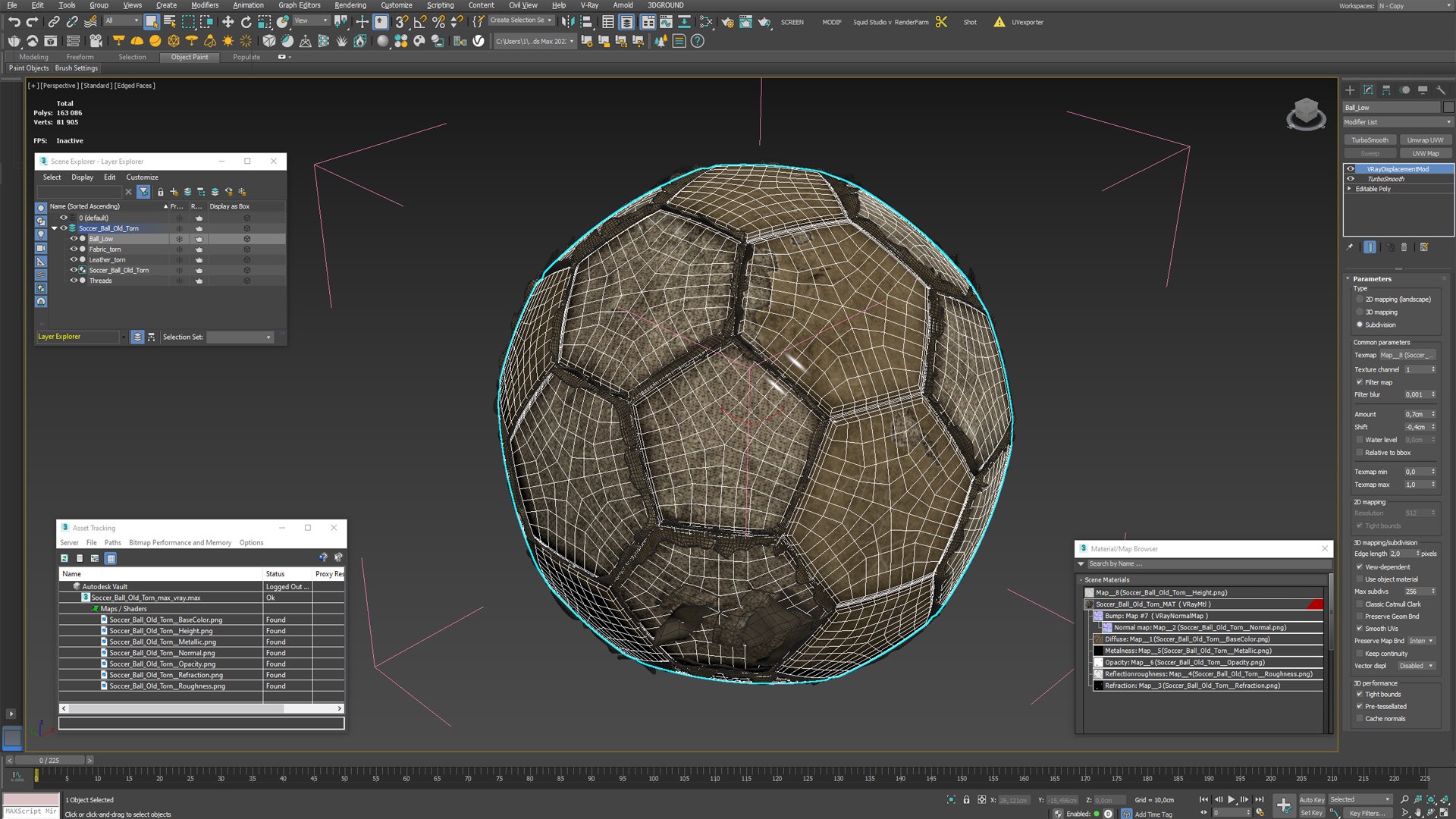
Task: Collapse the Soccer_Ball_Old_Torn layer tree
Action: [x=55, y=228]
